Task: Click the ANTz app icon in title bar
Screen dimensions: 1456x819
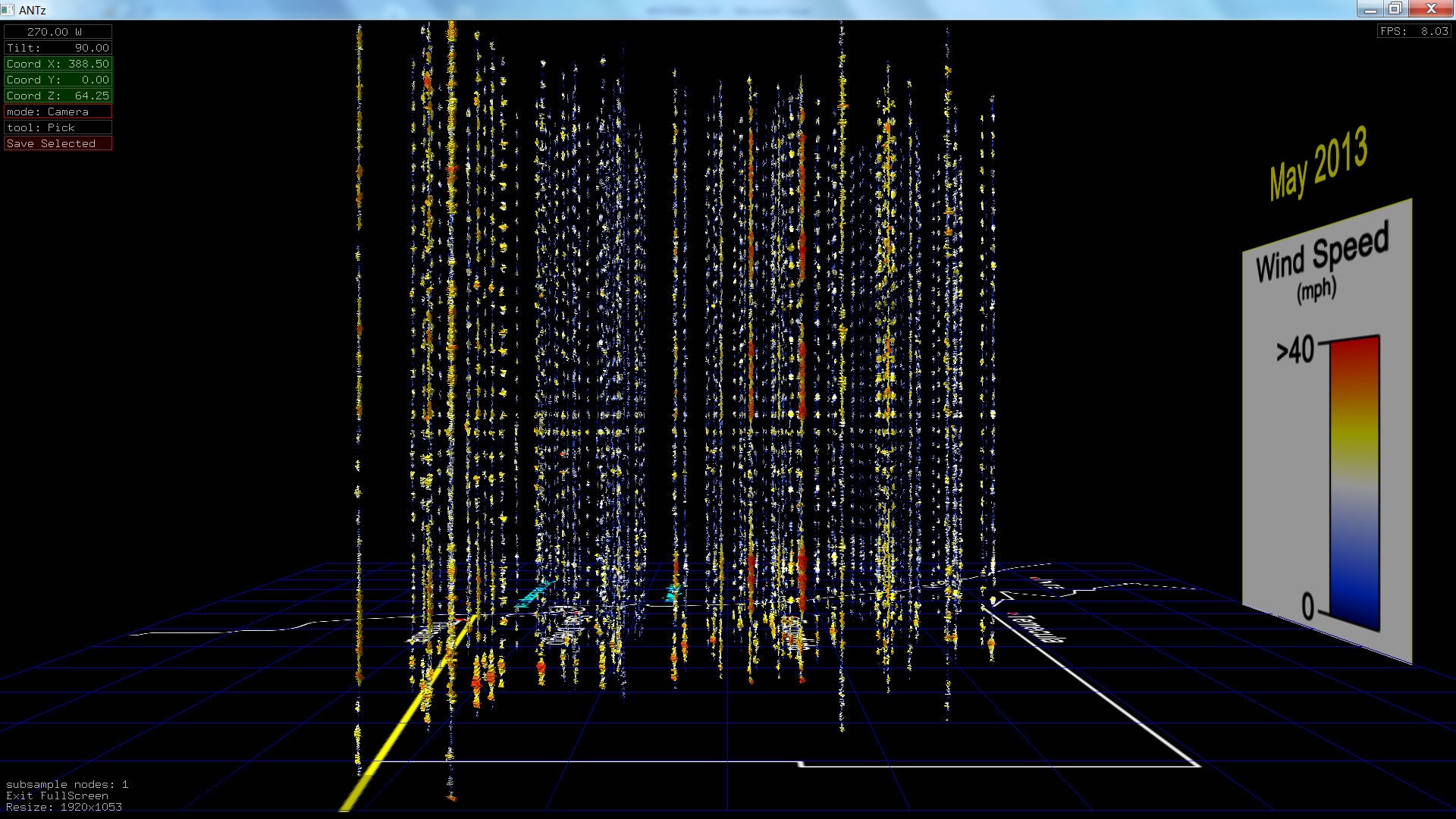Action: (x=8, y=10)
